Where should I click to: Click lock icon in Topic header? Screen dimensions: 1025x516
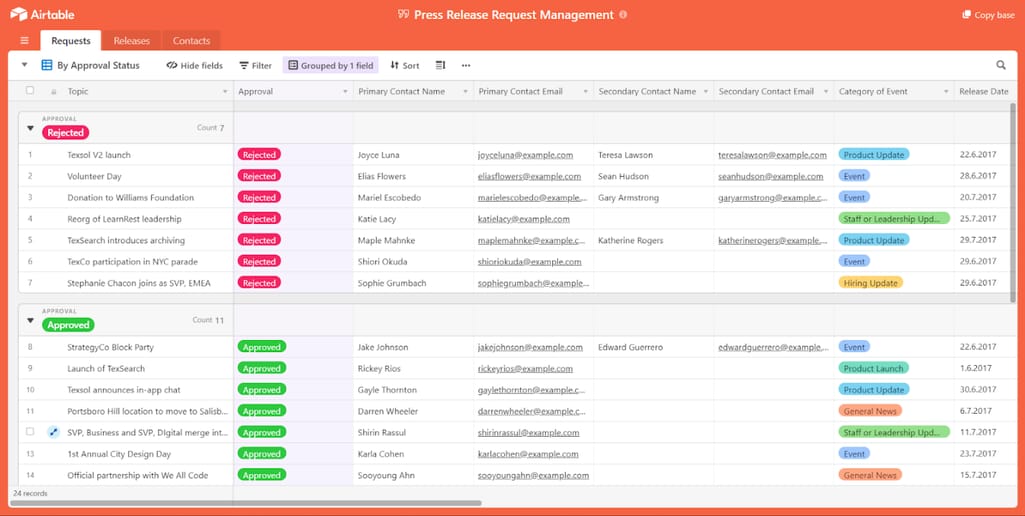coord(54,92)
